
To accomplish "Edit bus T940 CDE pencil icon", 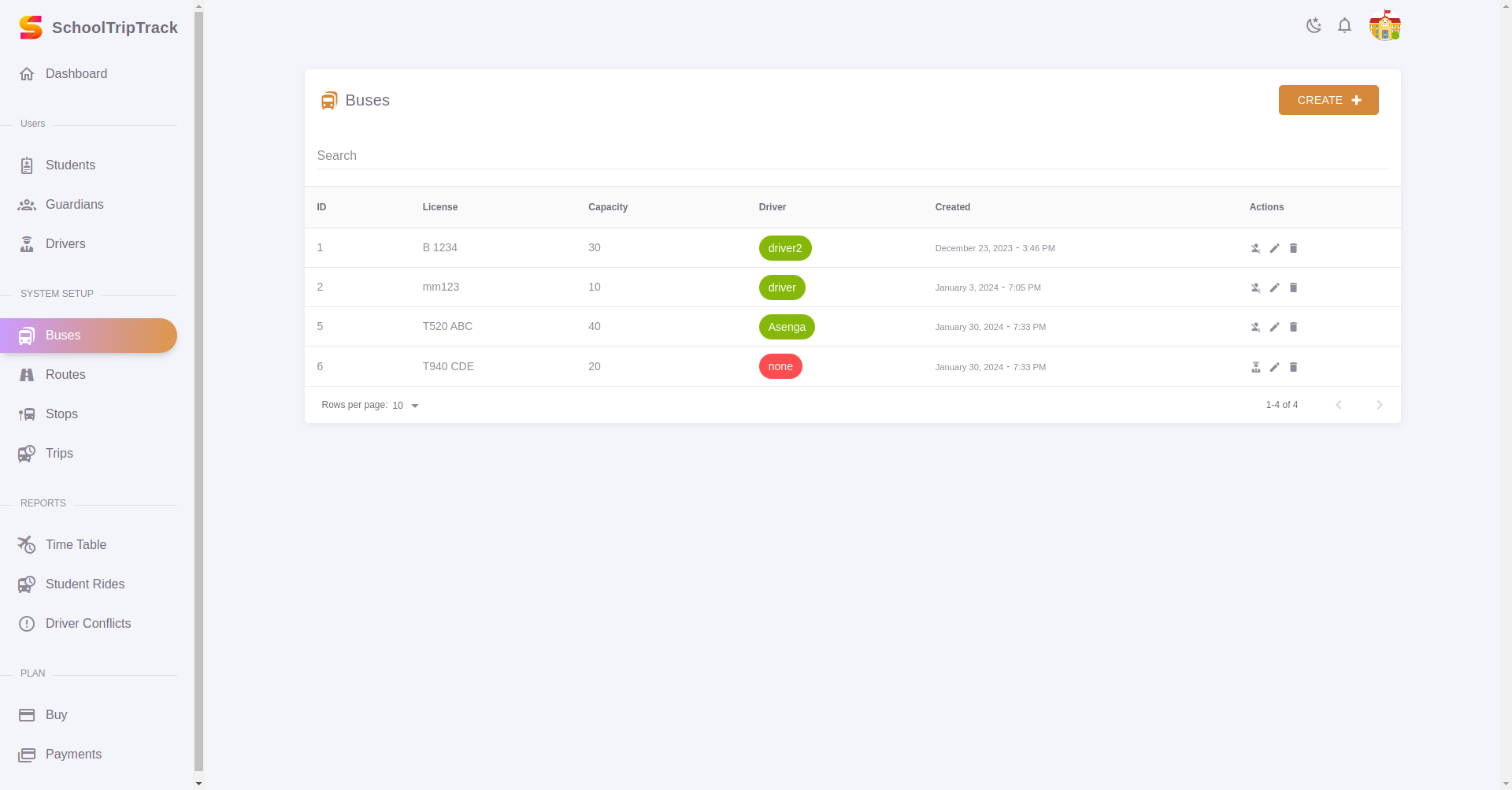I will [x=1274, y=367].
